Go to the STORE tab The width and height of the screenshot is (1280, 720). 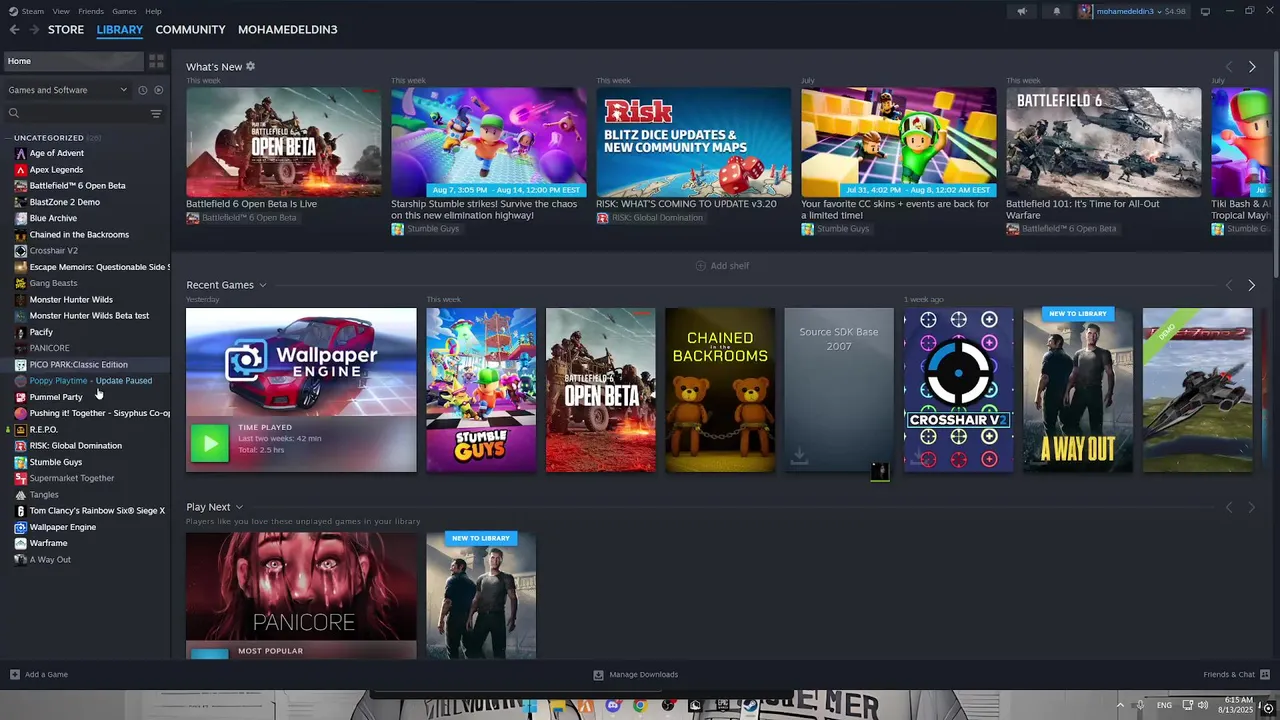click(66, 30)
